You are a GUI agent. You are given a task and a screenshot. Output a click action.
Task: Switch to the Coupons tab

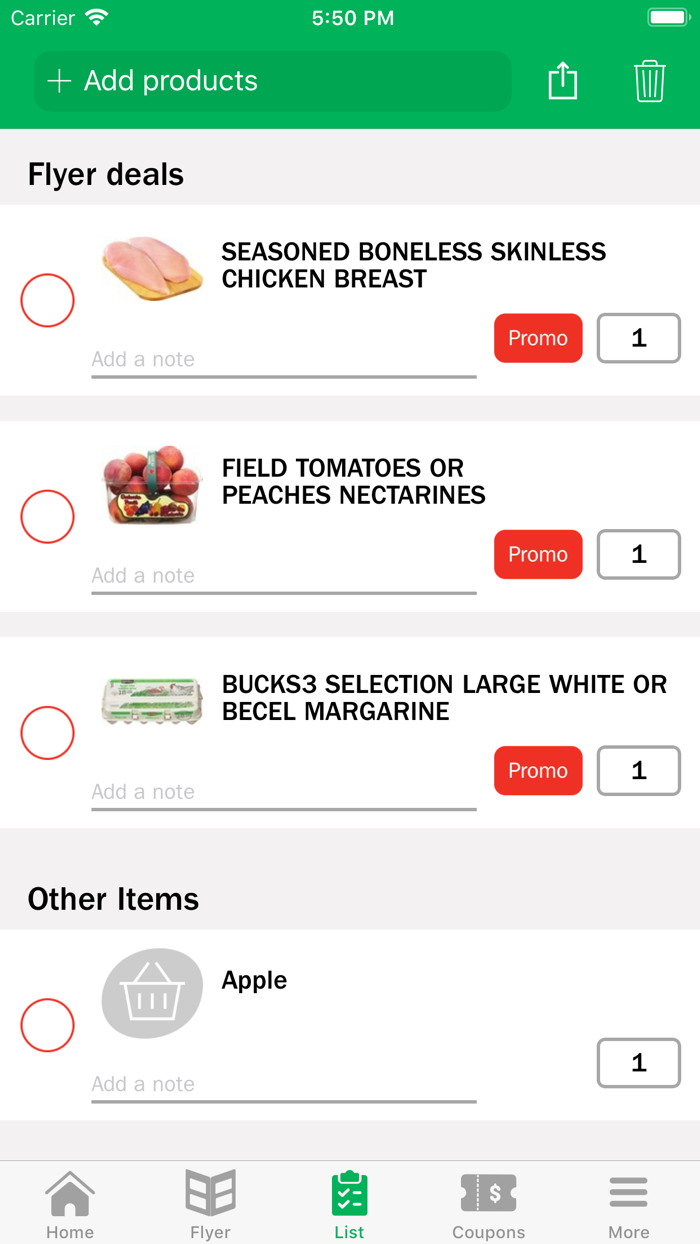[x=489, y=1203]
